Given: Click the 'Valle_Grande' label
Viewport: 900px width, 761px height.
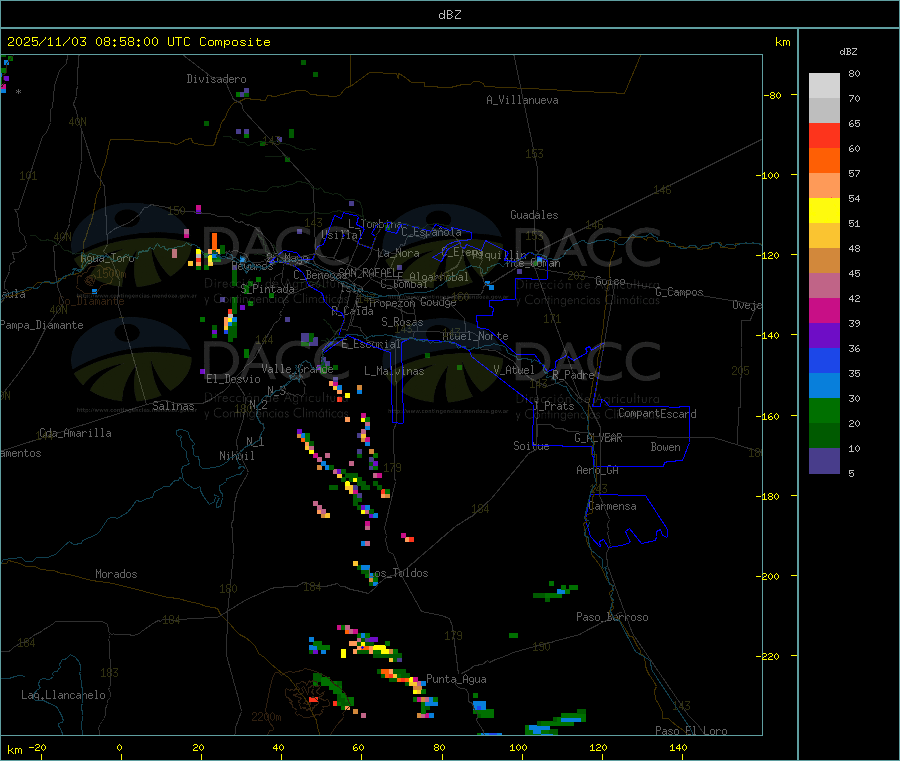Looking at the screenshot, I should (x=297, y=368).
